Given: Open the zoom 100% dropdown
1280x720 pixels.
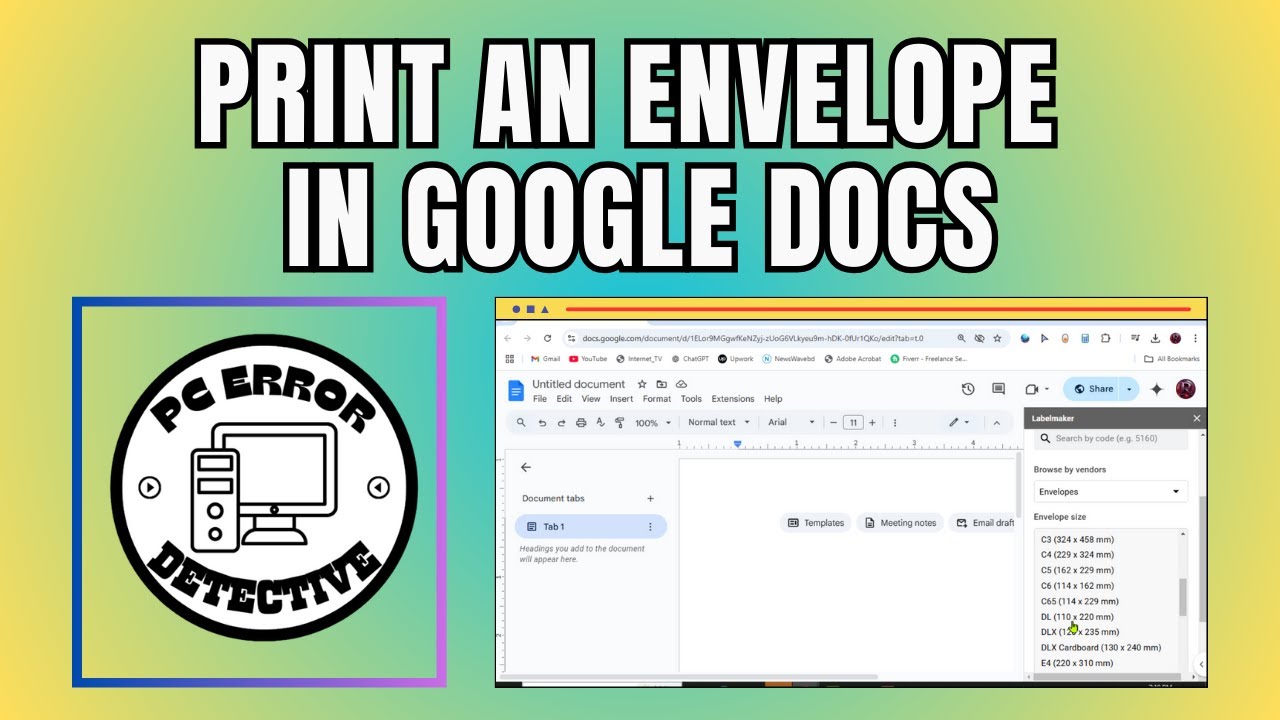Looking at the screenshot, I should pyautogui.click(x=653, y=423).
